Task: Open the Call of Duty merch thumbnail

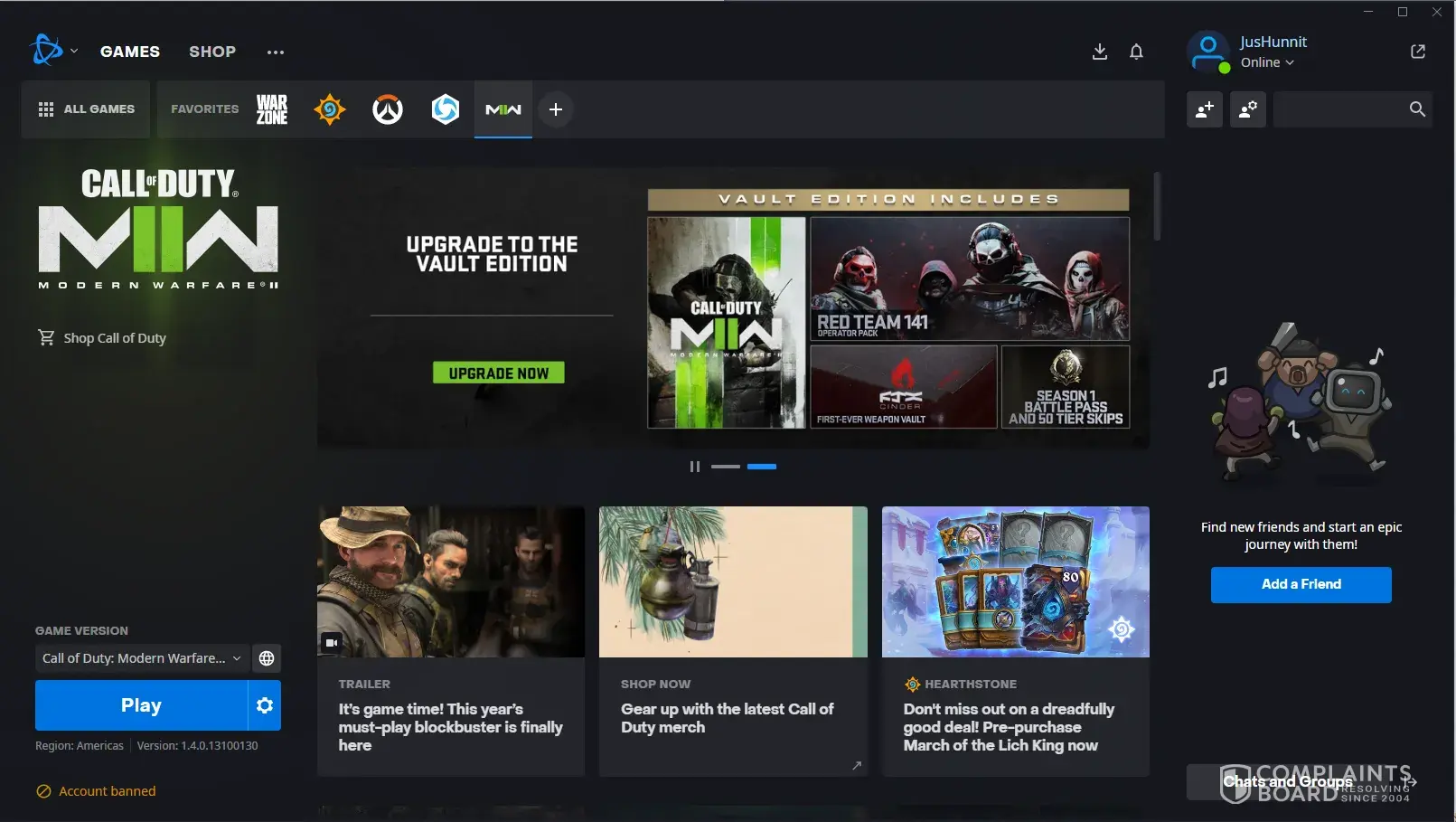Action: point(733,581)
